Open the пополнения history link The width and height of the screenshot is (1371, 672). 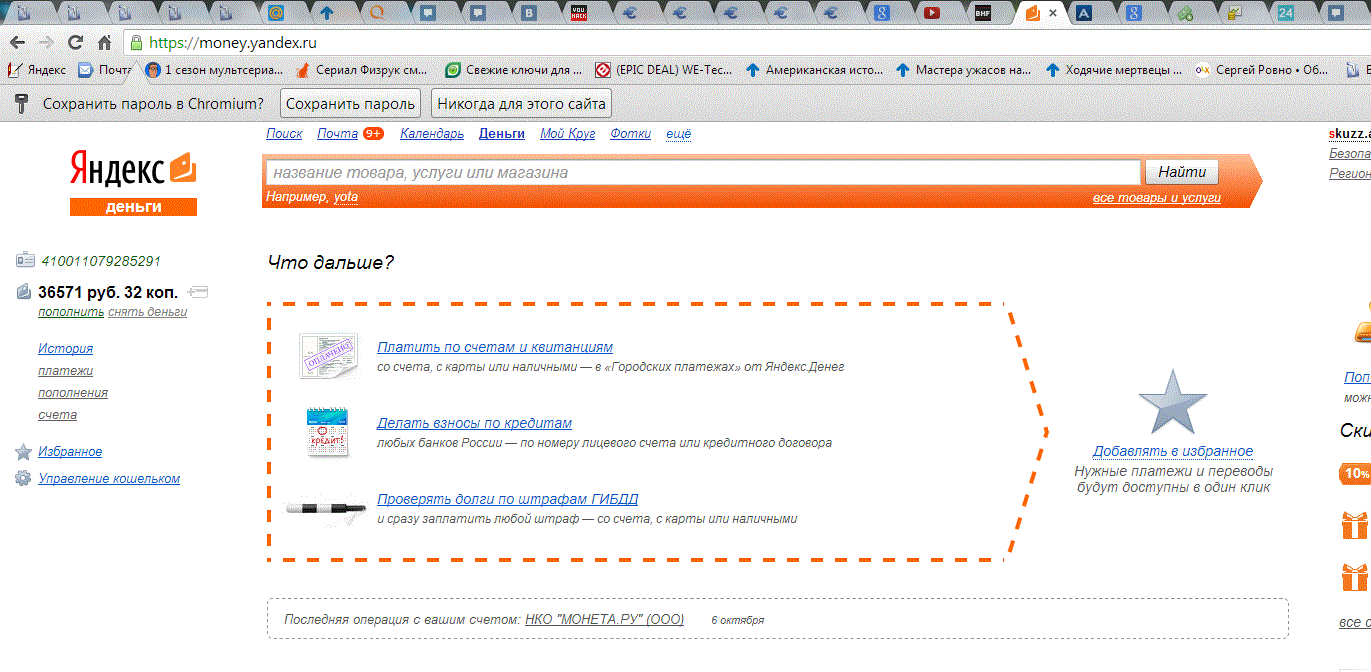[73, 393]
